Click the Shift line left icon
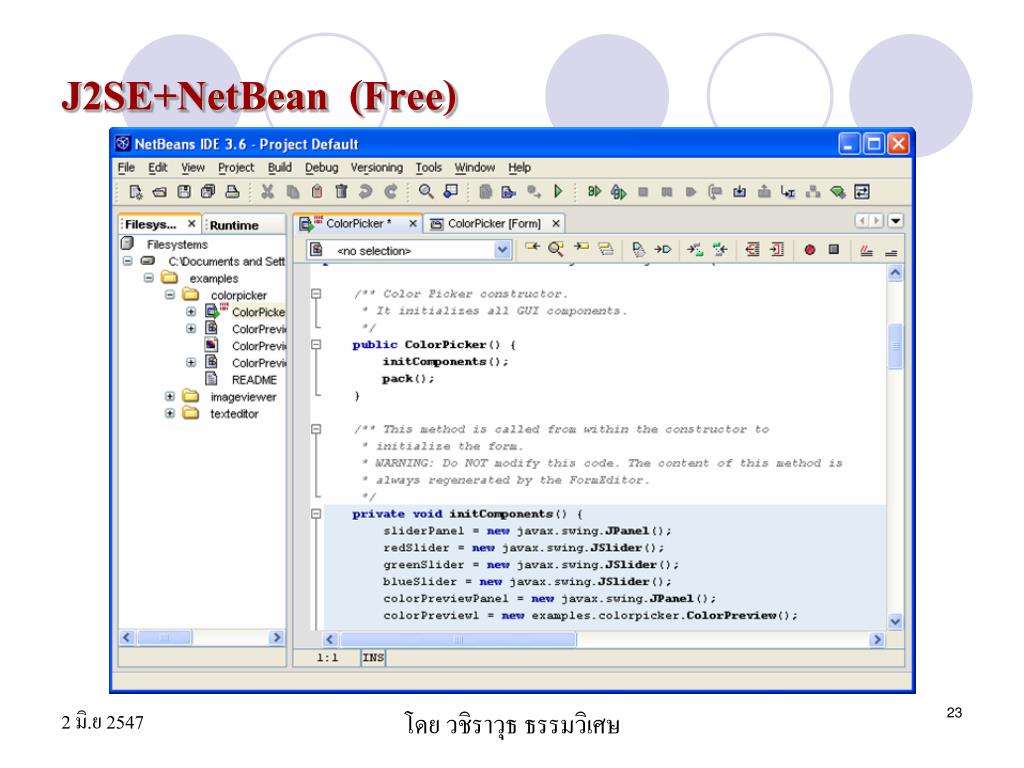The height and width of the screenshot is (768, 1024). click(x=752, y=249)
